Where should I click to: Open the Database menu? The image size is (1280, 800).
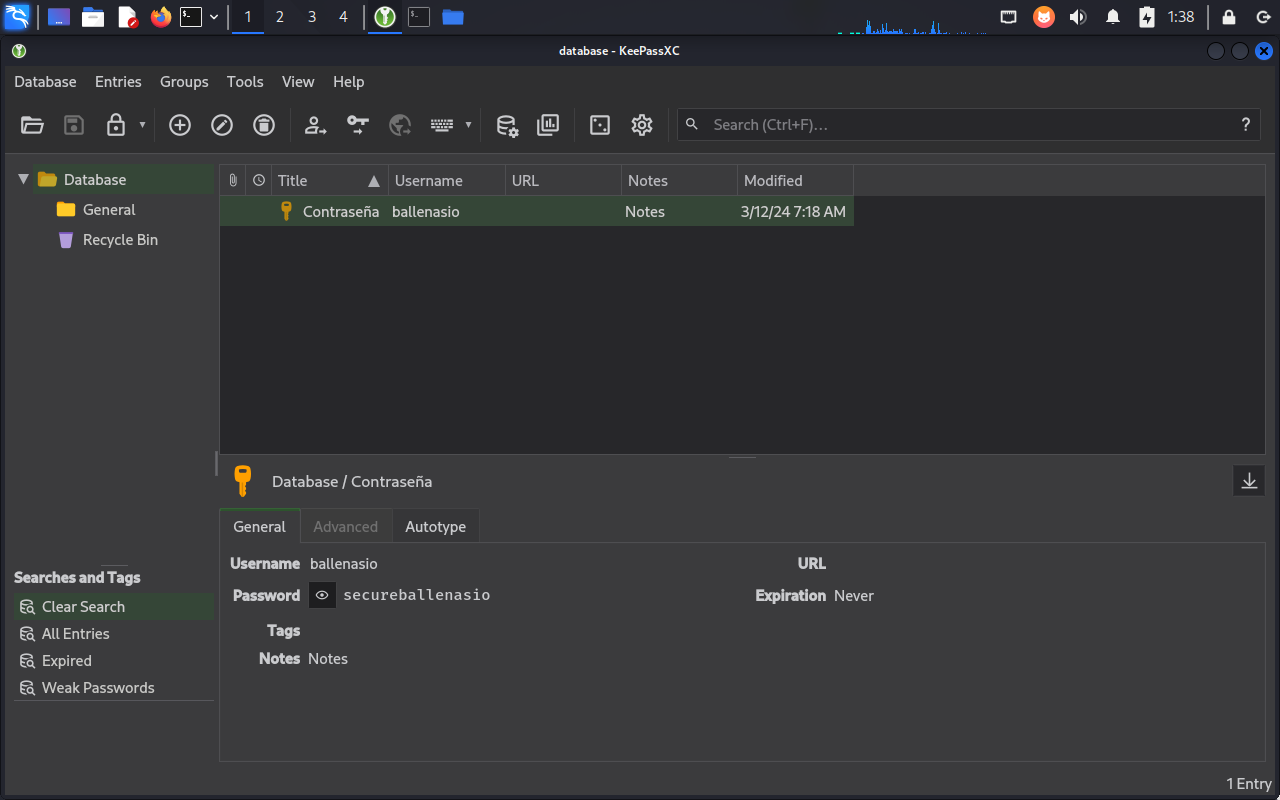point(45,82)
